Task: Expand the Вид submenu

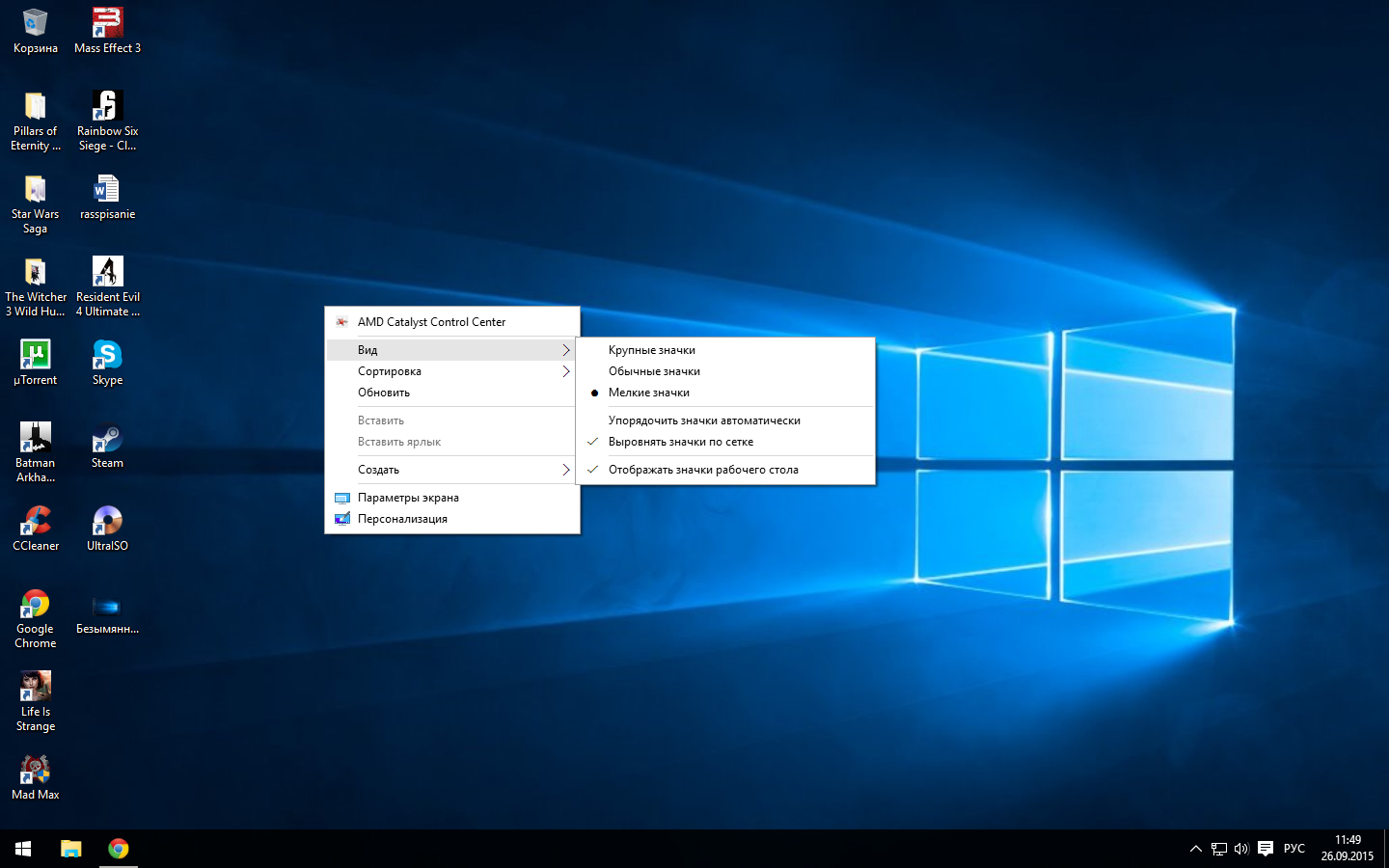Action: (x=452, y=350)
